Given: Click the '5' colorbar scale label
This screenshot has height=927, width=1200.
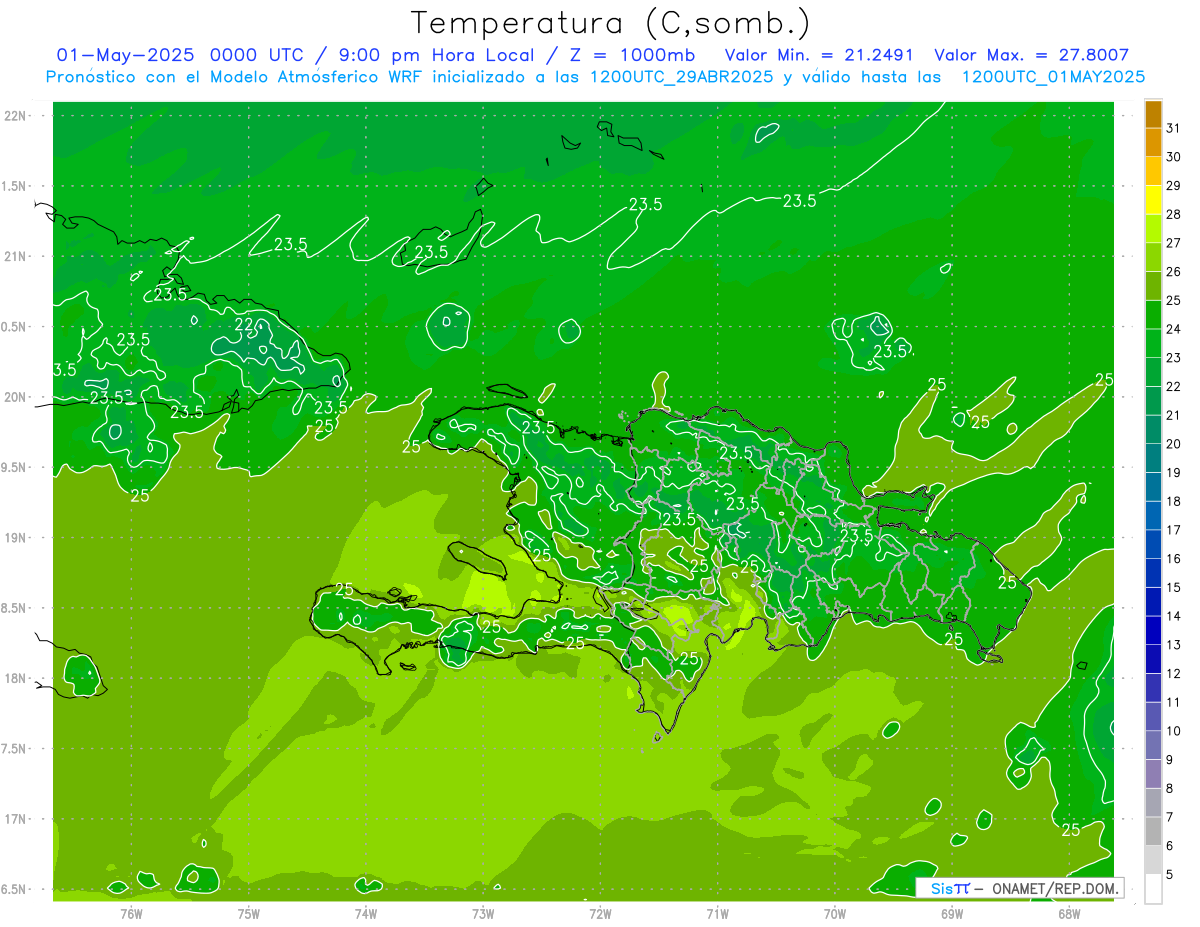Looking at the screenshot, I should click(x=1170, y=875).
